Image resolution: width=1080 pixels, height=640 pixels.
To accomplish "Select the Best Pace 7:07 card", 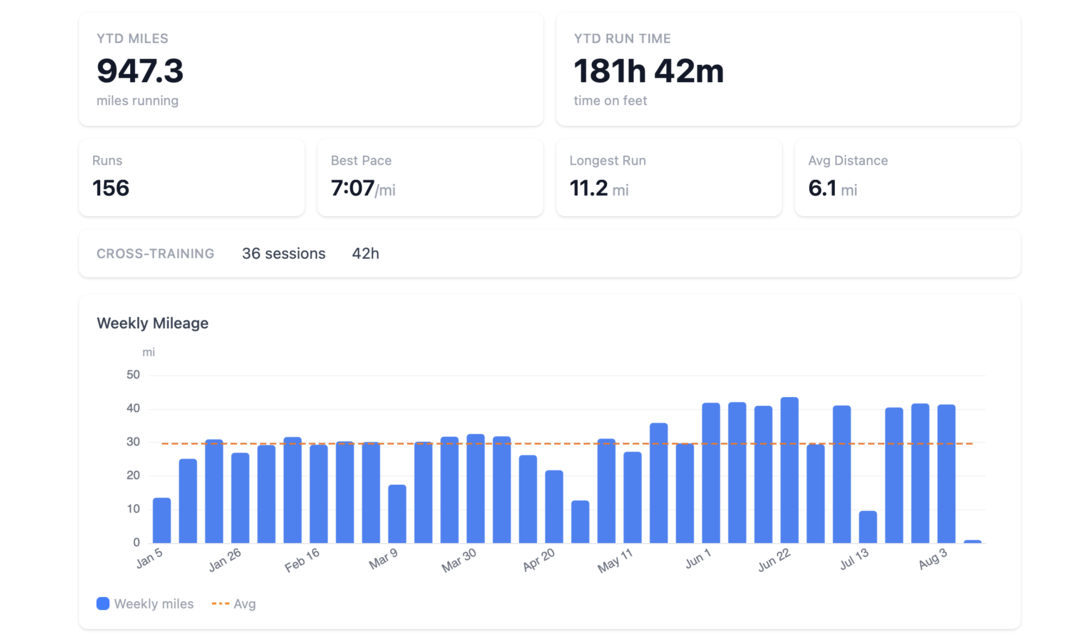I will (430, 178).
